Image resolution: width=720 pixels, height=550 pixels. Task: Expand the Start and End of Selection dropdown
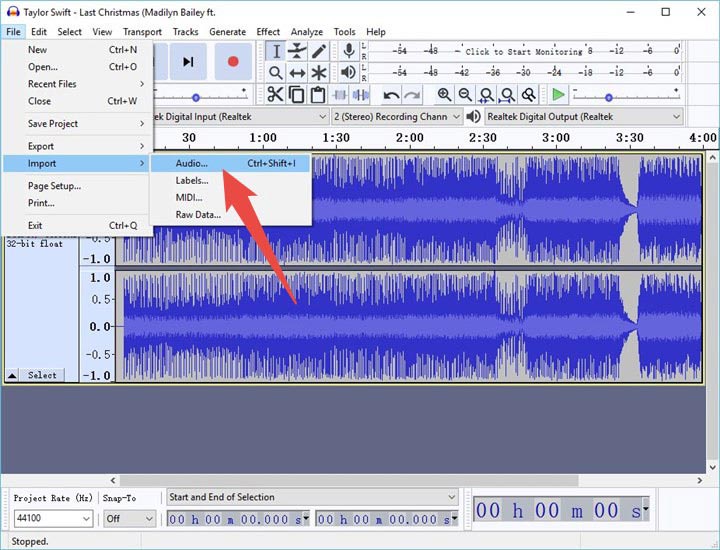(x=451, y=497)
